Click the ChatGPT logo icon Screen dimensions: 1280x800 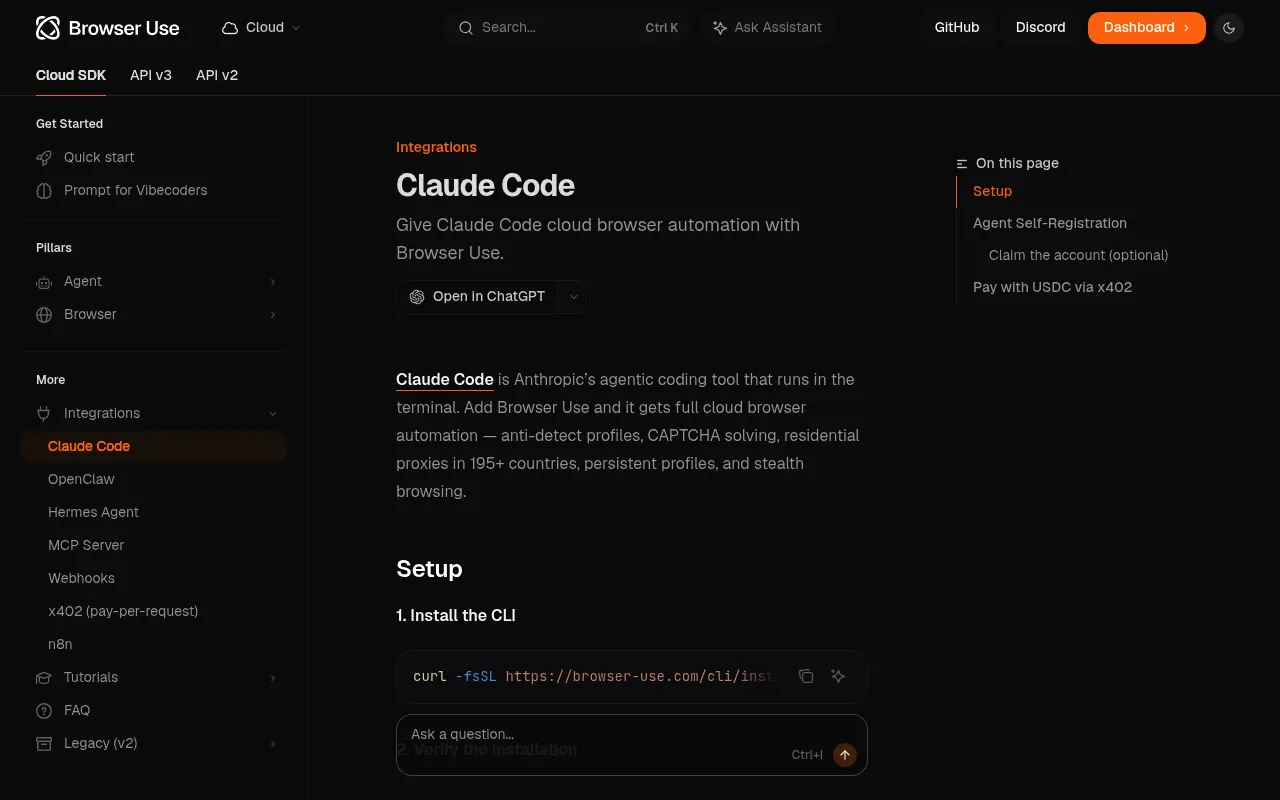click(x=417, y=297)
